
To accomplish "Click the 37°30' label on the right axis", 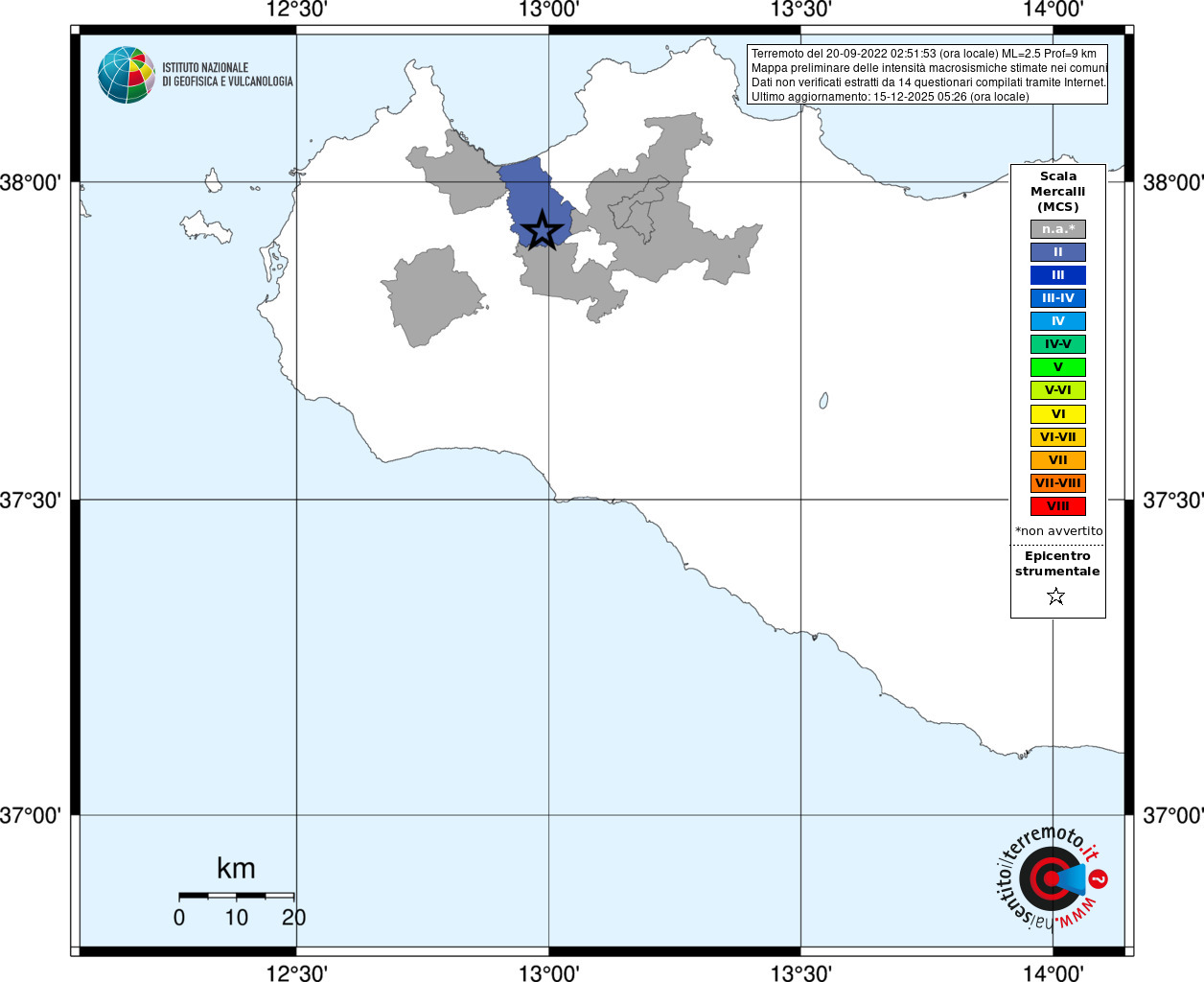I will click(1172, 500).
